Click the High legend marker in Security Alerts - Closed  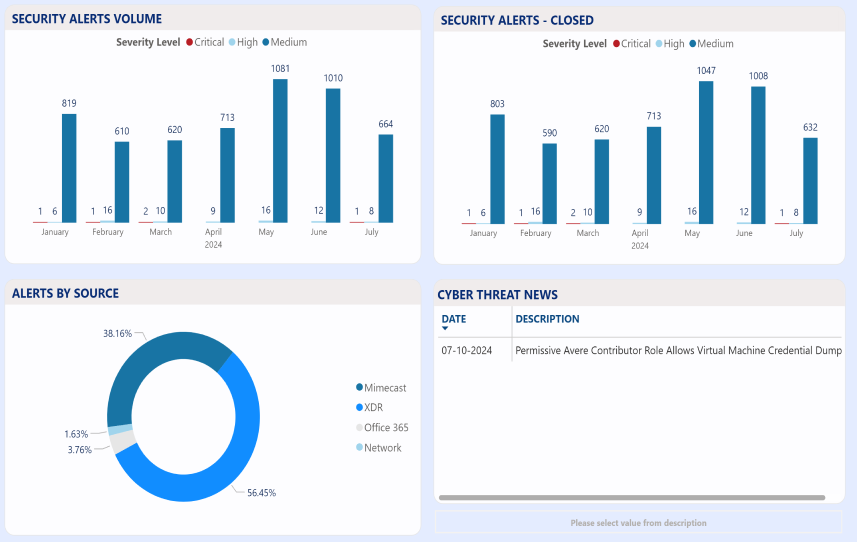point(659,44)
